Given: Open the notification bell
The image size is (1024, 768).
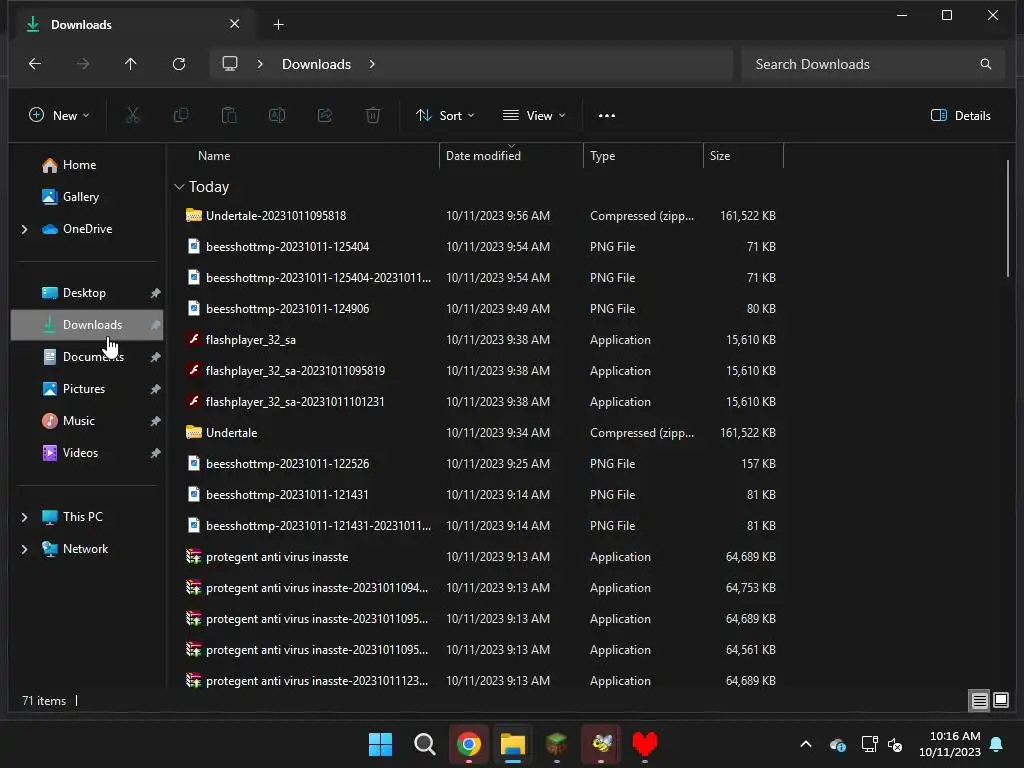Looking at the screenshot, I should click(997, 744).
